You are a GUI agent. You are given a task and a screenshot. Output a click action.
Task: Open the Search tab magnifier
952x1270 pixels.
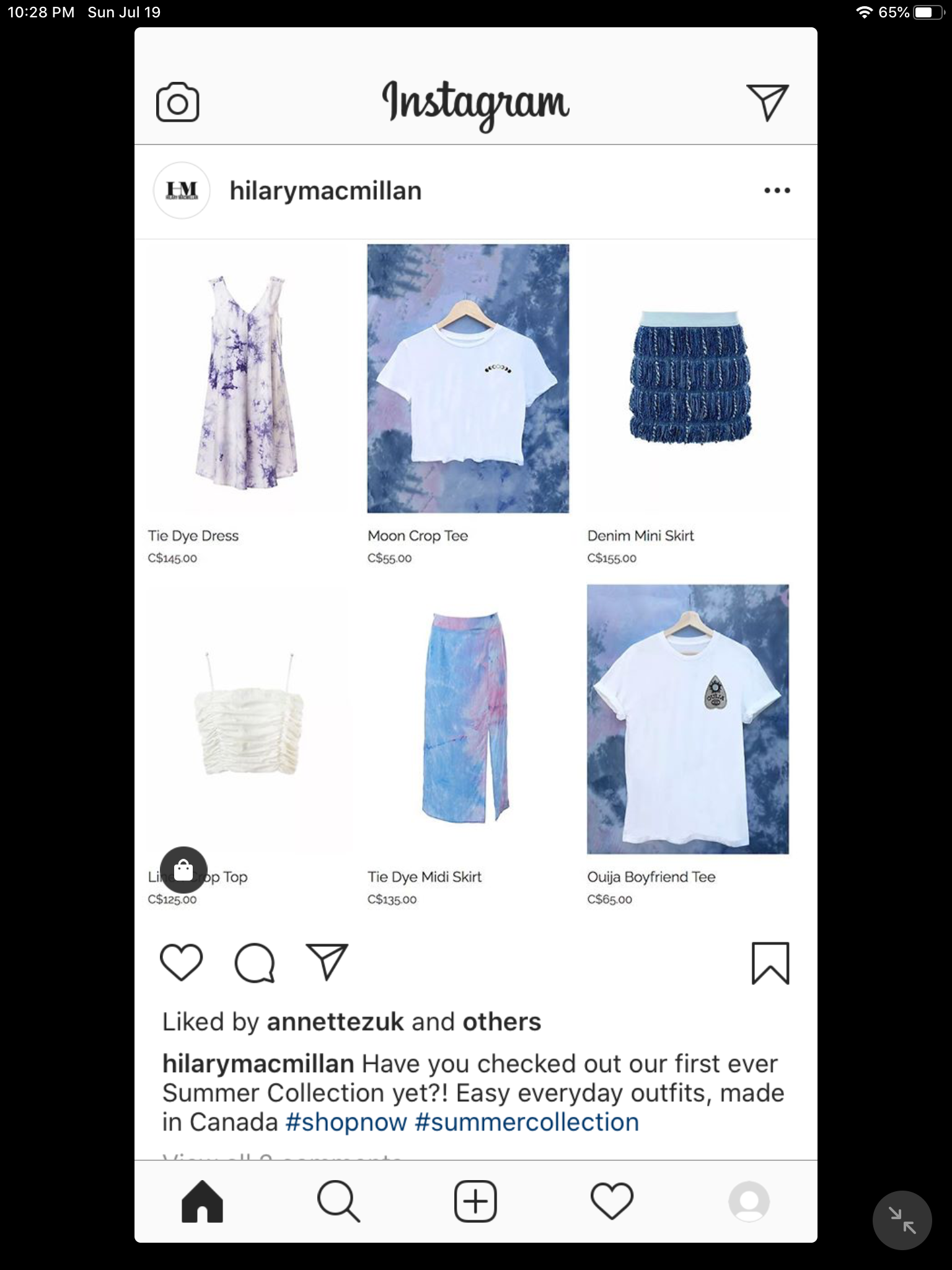pos(338,1201)
